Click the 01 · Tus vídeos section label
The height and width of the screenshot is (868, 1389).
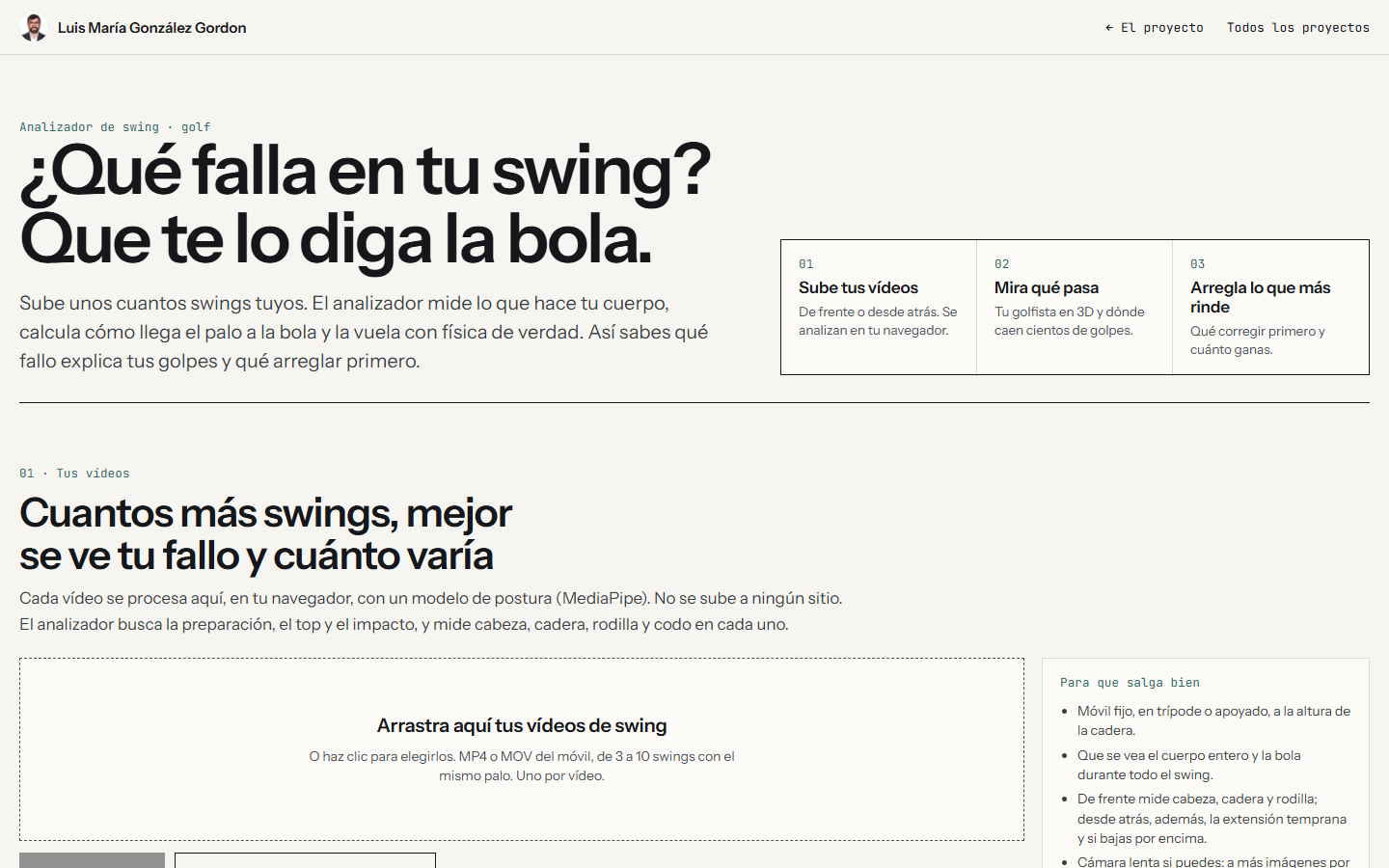tap(74, 474)
